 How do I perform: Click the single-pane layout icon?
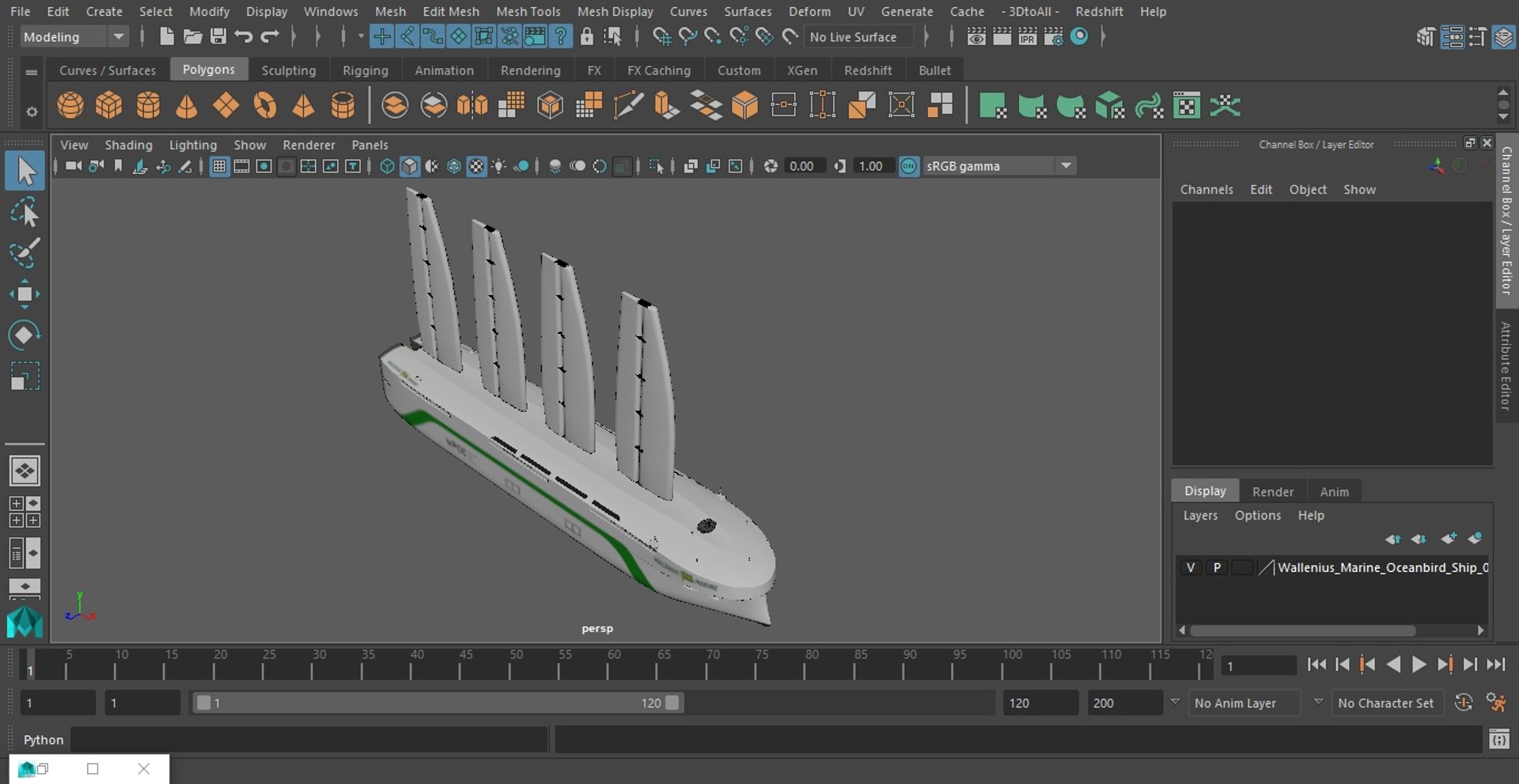(x=25, y=471)
